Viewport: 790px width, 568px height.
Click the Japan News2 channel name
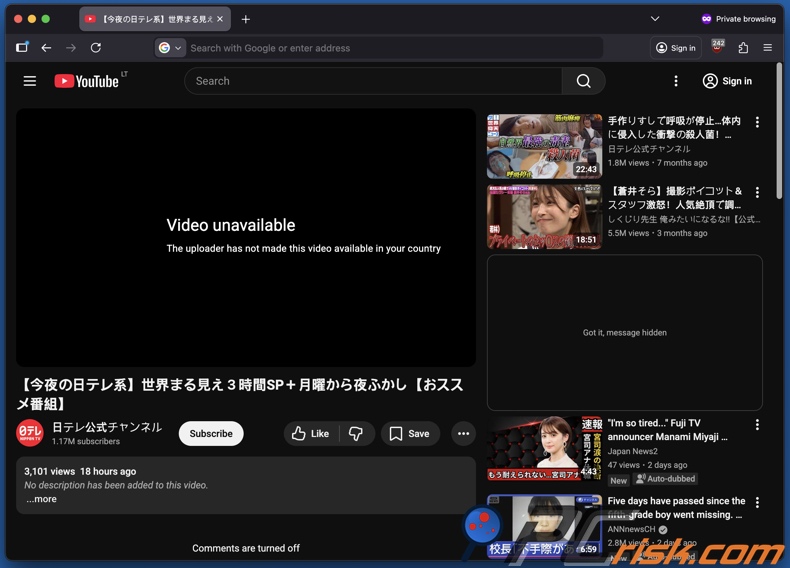(x=632, y=451)
